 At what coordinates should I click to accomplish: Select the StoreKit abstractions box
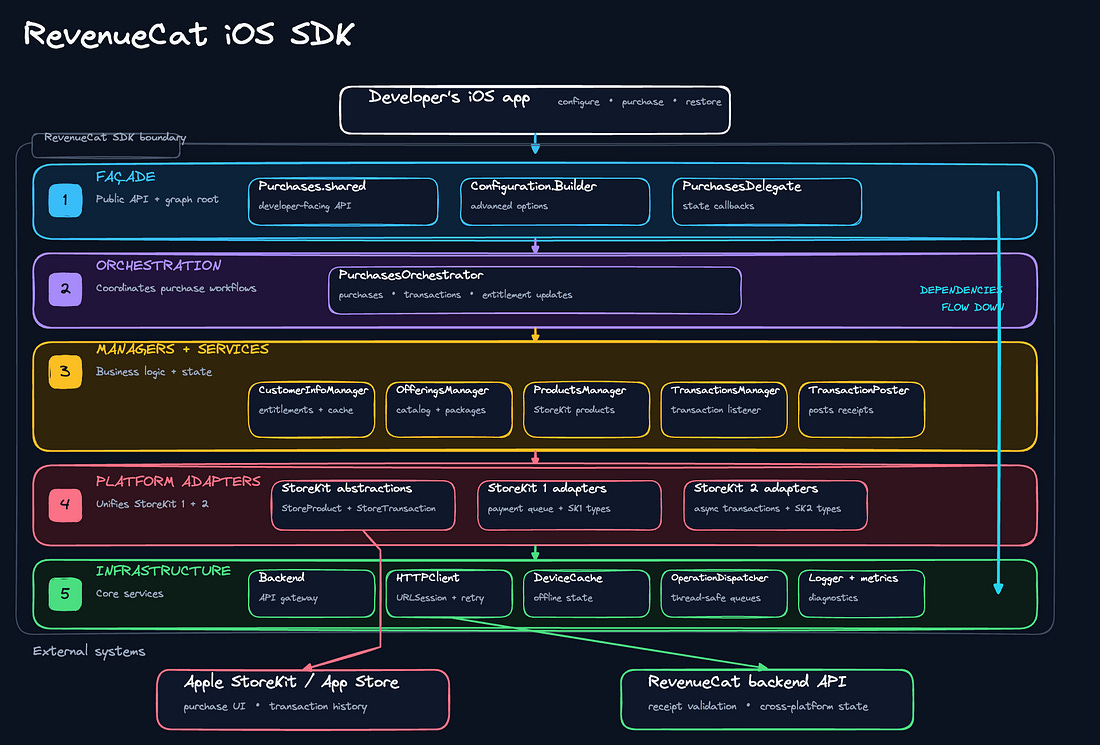click(x=363, y=505)
